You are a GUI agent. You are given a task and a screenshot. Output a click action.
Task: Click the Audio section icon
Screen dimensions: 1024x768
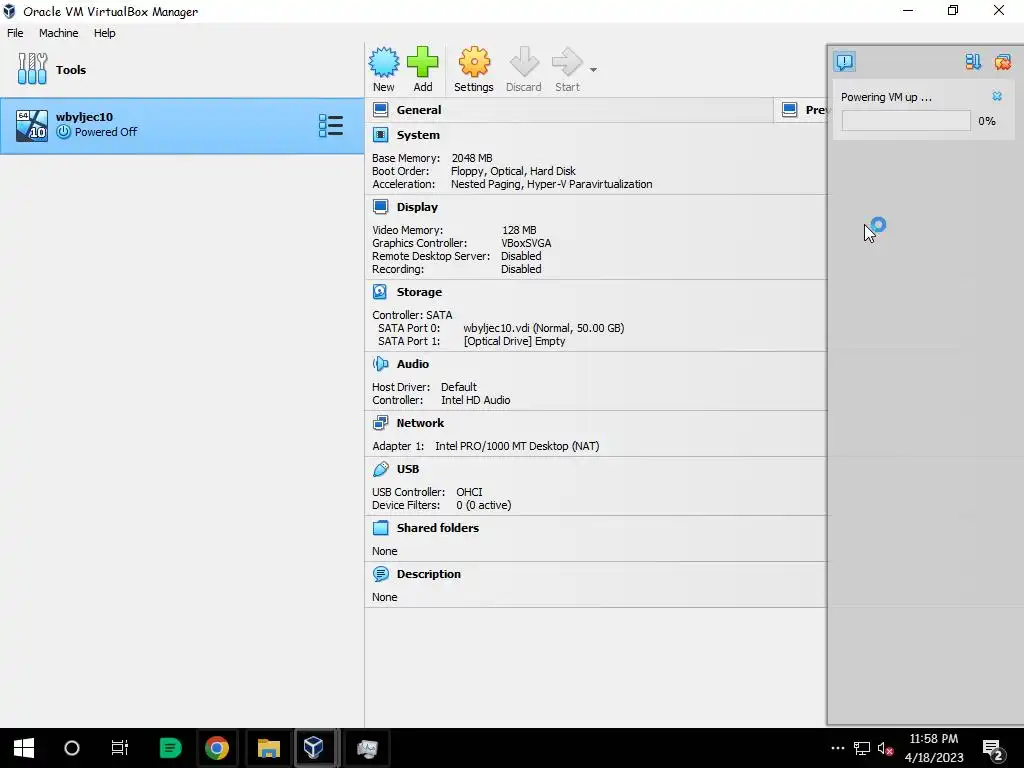coord(380,364)
